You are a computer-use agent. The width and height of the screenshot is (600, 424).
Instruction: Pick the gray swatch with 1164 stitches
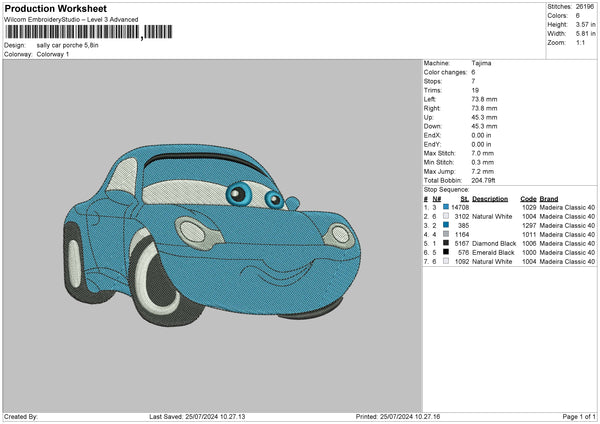tap(445, 234)
